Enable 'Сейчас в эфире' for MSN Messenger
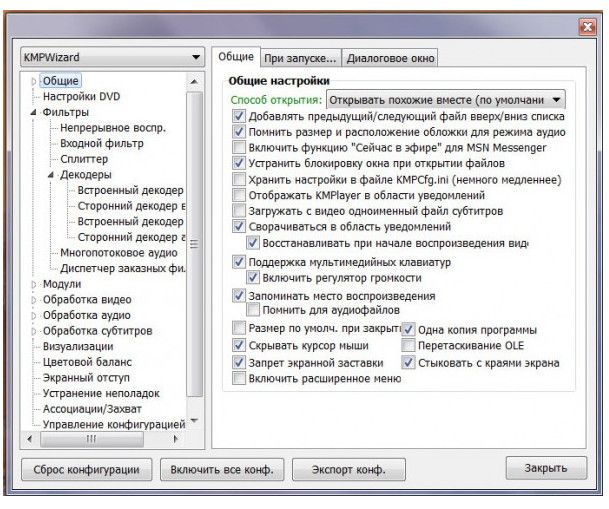The height and width of the screenshot is (509, 609). pyautogui.click(x=239, y=148)
